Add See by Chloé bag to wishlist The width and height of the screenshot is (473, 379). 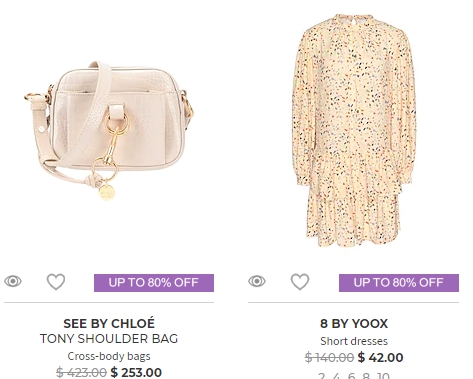(x=56, y=282)
